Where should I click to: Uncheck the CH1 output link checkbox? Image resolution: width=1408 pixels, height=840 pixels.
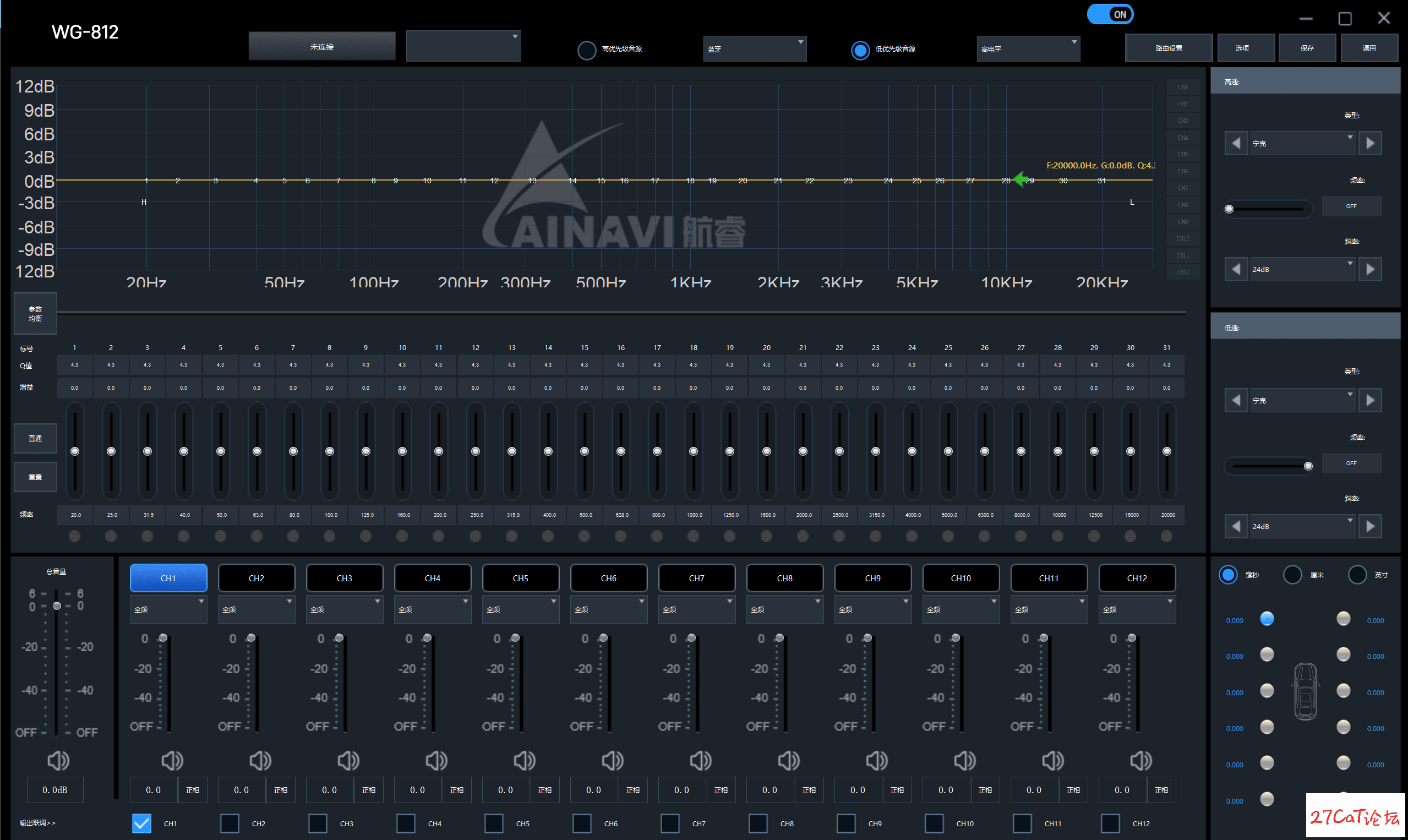point(141,823)
